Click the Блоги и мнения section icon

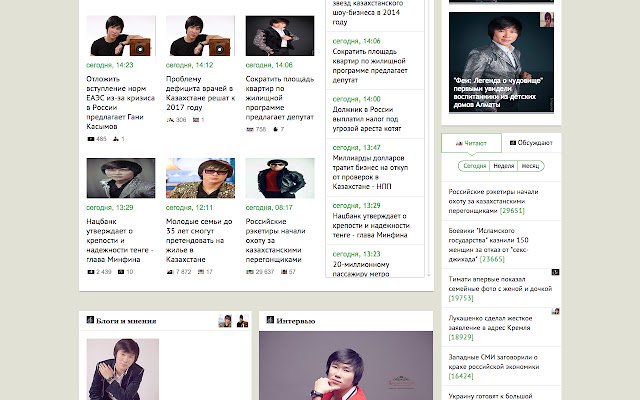90,320
